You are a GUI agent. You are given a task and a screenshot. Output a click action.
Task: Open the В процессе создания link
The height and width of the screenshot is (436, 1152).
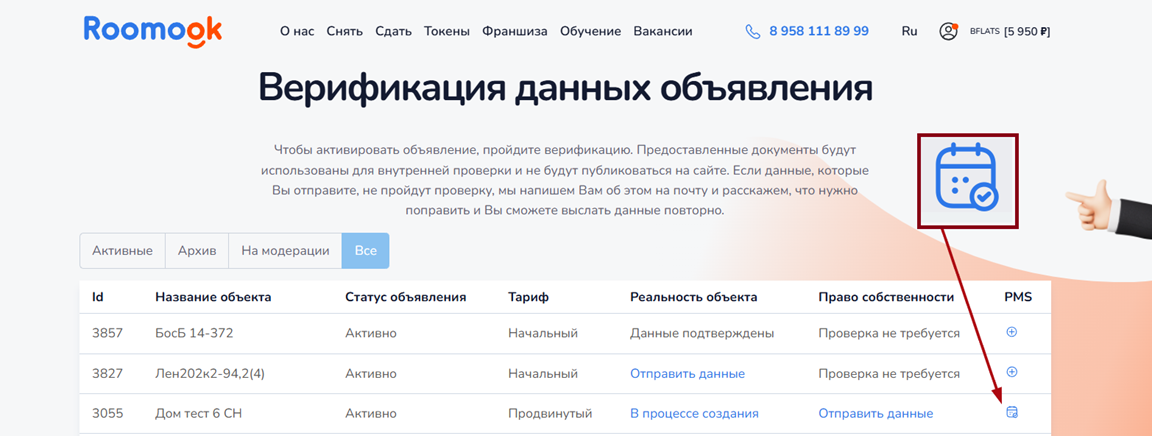pyautogui.click(x=694, y=413)
